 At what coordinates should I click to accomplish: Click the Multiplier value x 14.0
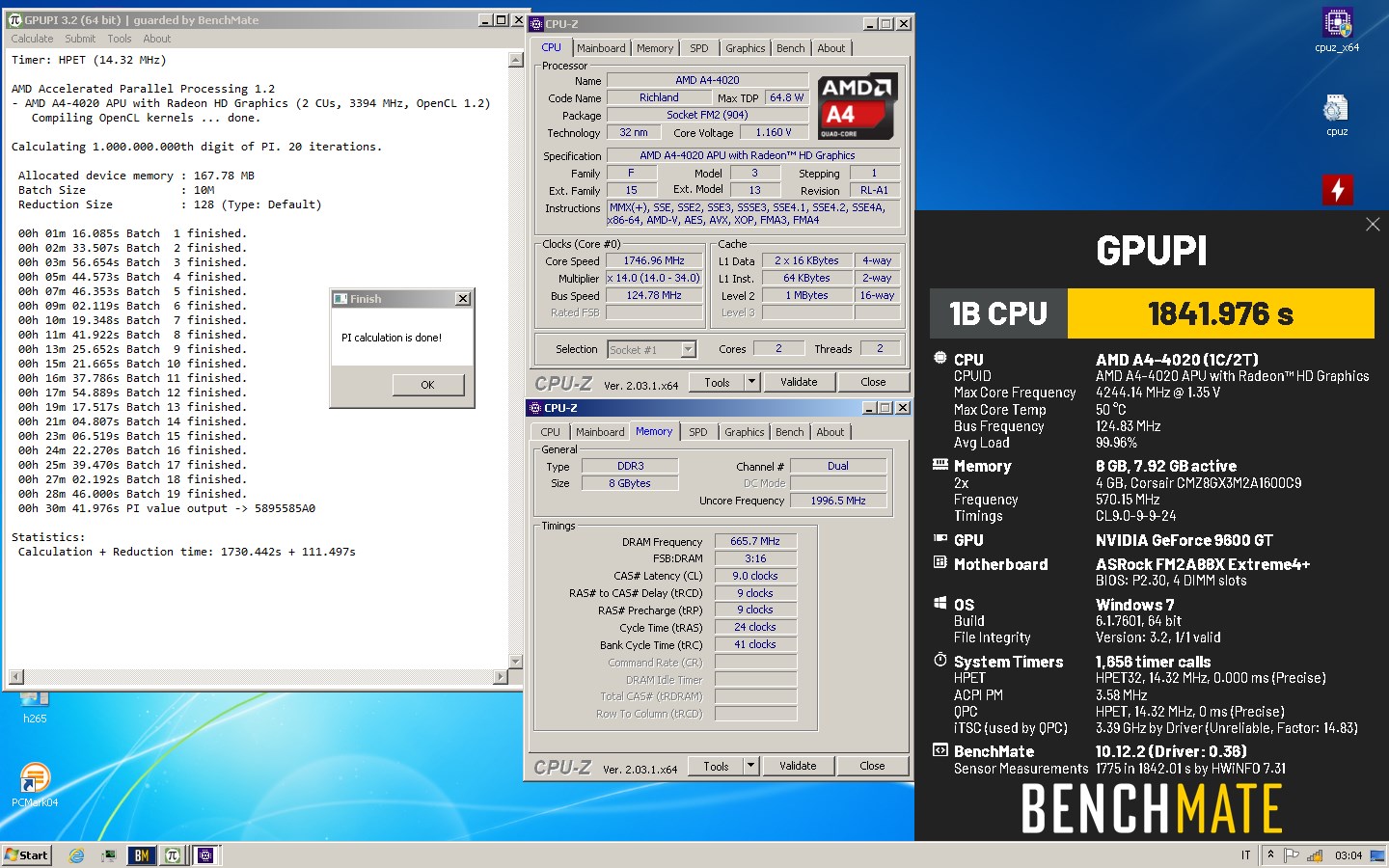[x=654, y=278]
